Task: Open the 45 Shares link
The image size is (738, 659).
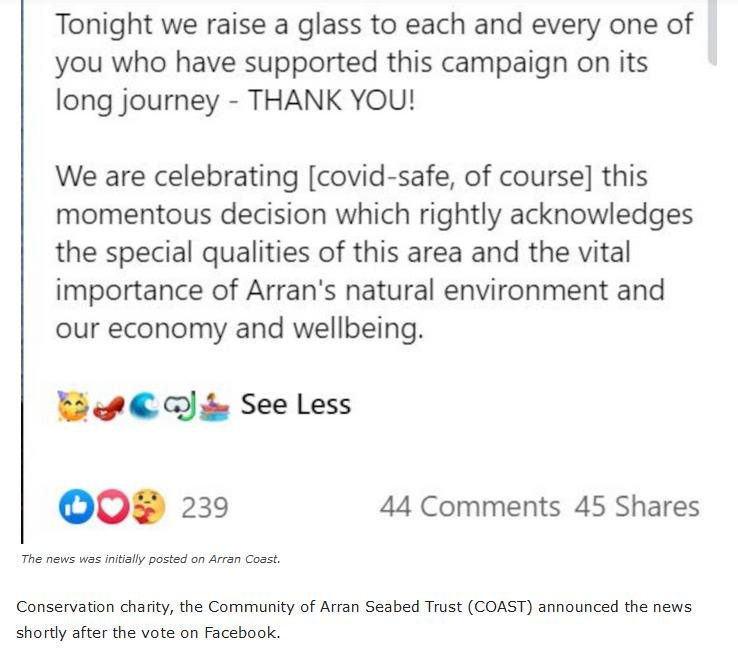Action: 637,507
